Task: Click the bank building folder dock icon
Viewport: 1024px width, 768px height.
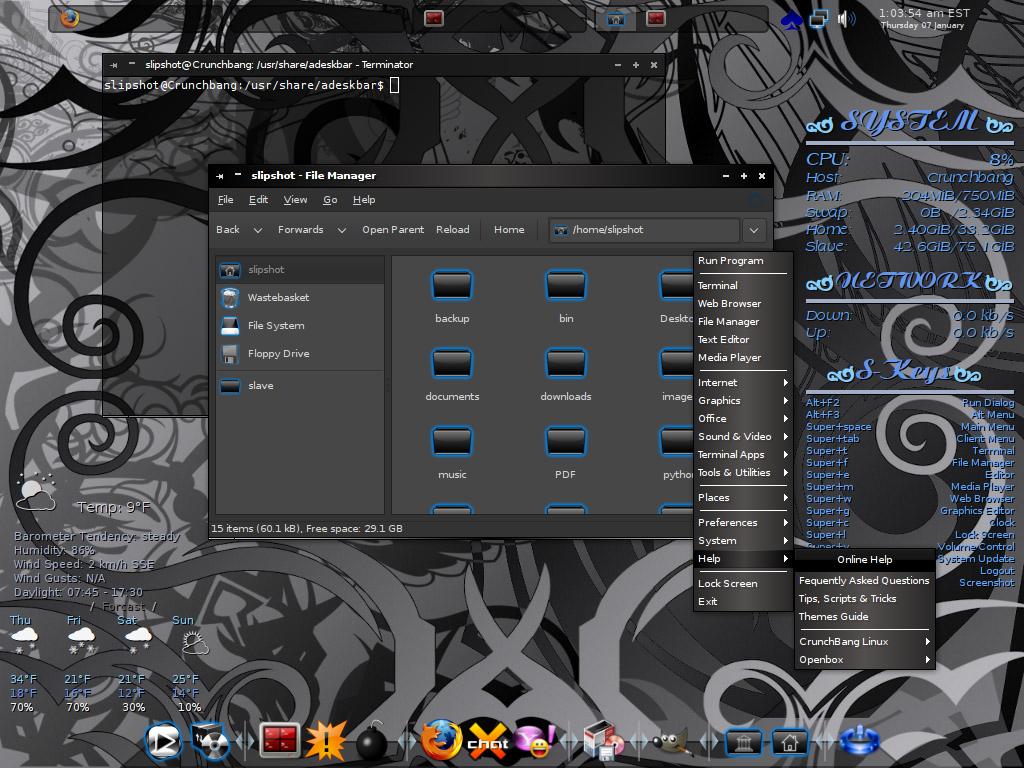Action: pos(743,742)
